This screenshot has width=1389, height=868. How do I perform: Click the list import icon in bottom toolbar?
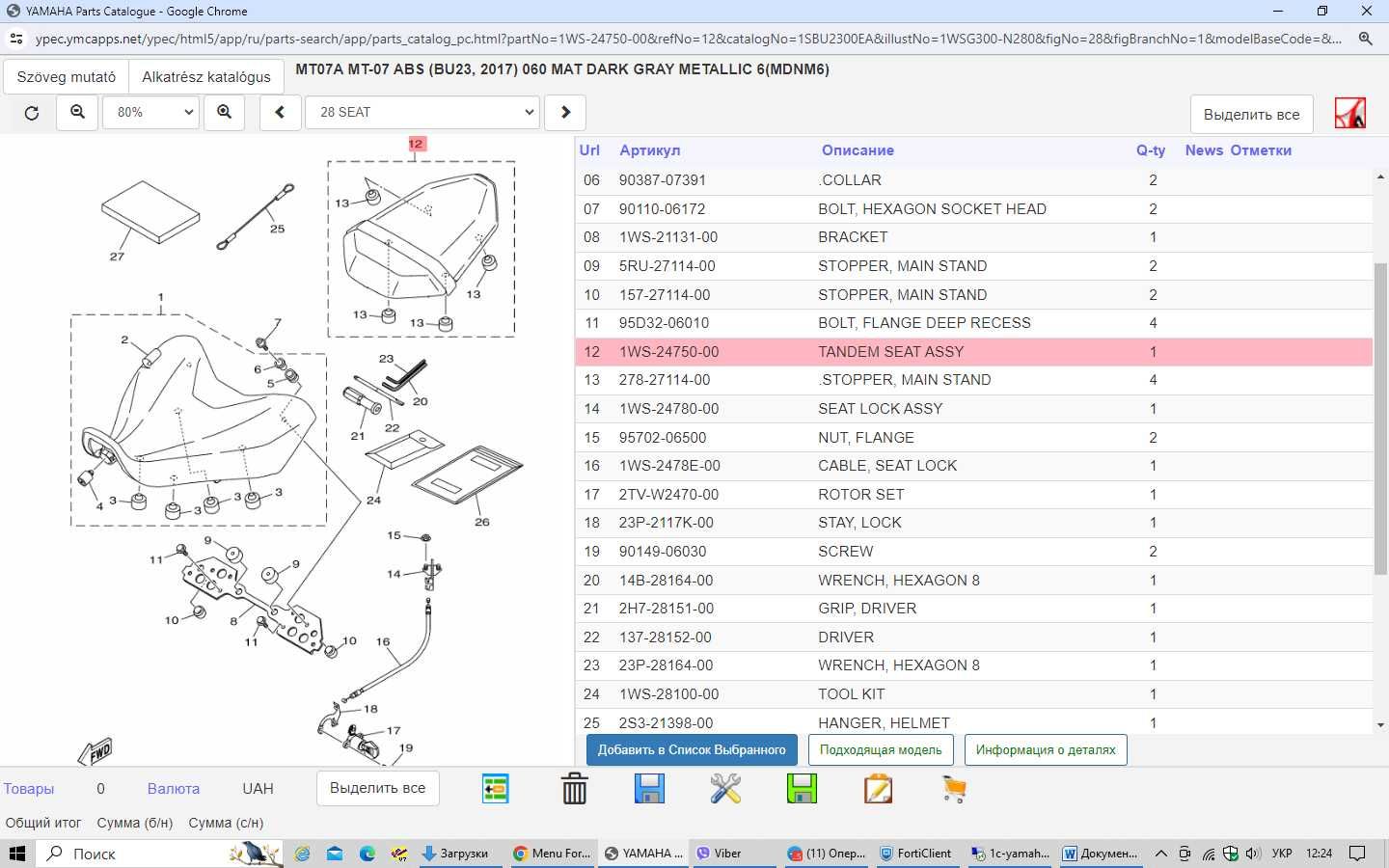tap(496, 789)
